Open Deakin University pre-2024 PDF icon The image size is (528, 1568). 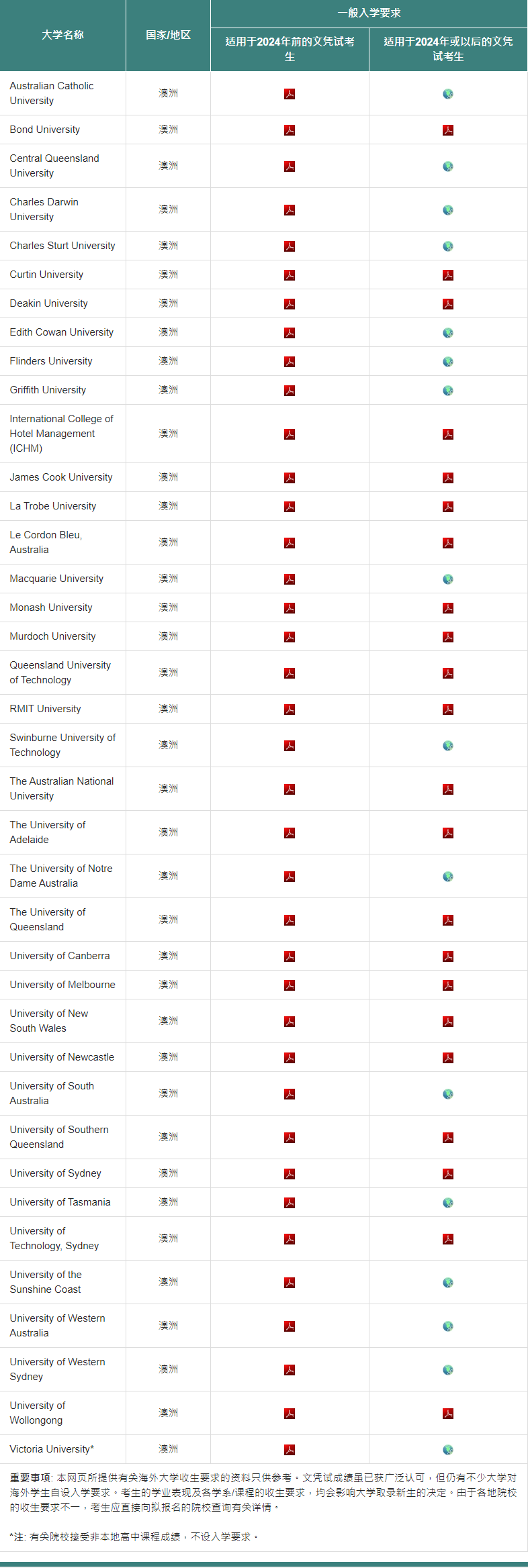click(290, 304)
